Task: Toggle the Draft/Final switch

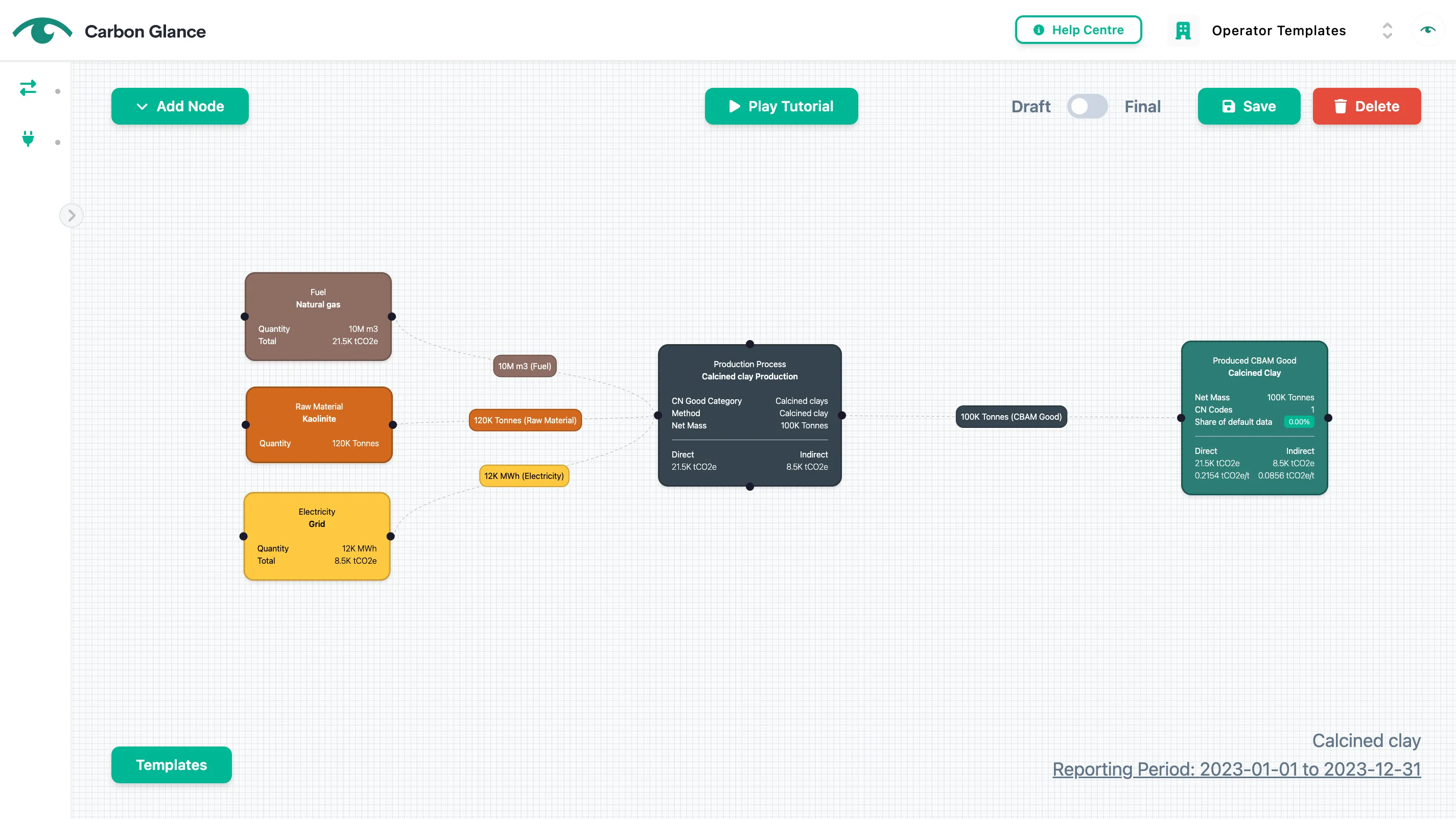Action: pyautogui.click(x=1087, y=106)
